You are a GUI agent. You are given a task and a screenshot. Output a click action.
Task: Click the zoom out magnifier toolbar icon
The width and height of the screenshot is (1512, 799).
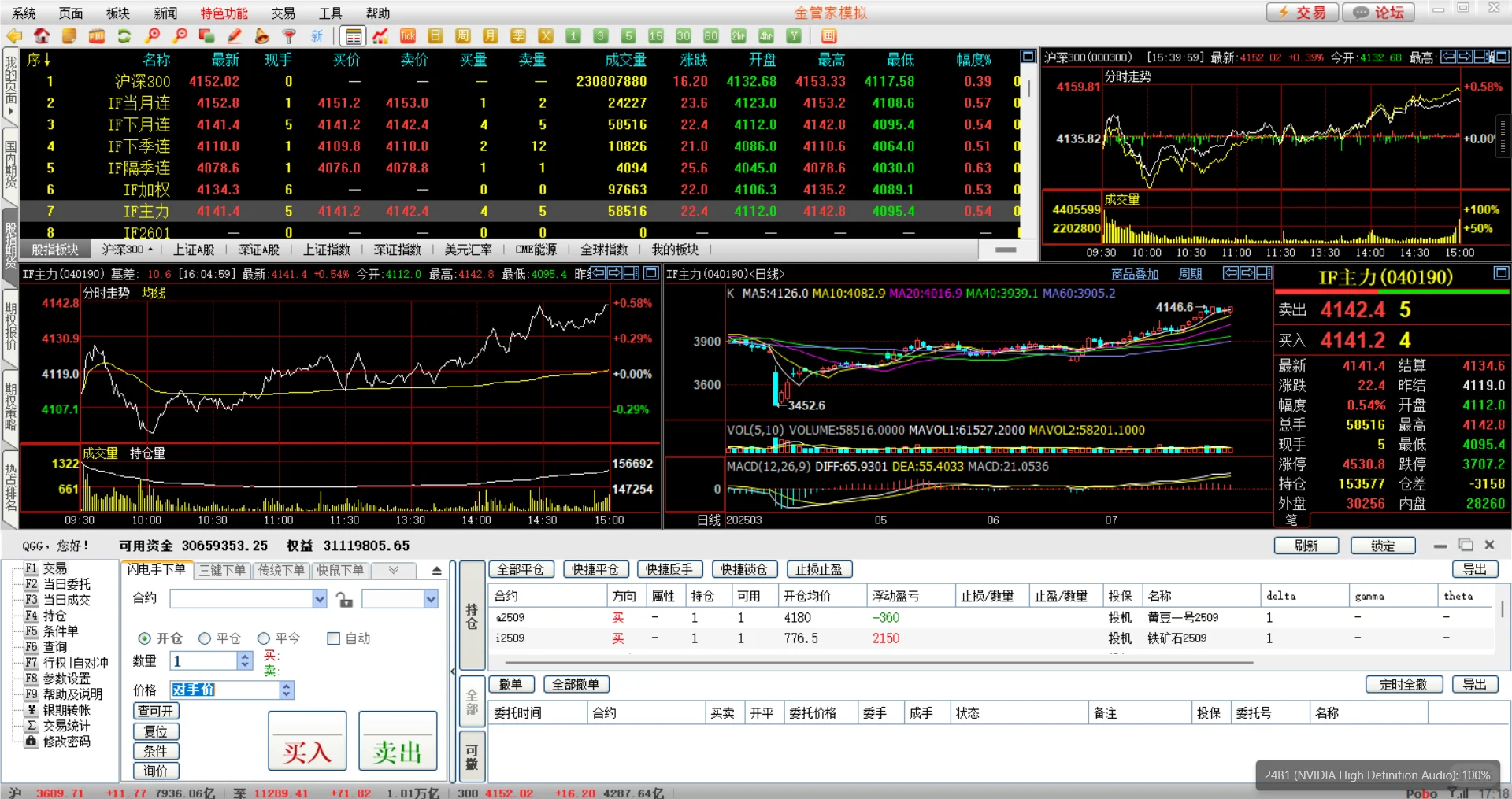[x=180, y=36]
